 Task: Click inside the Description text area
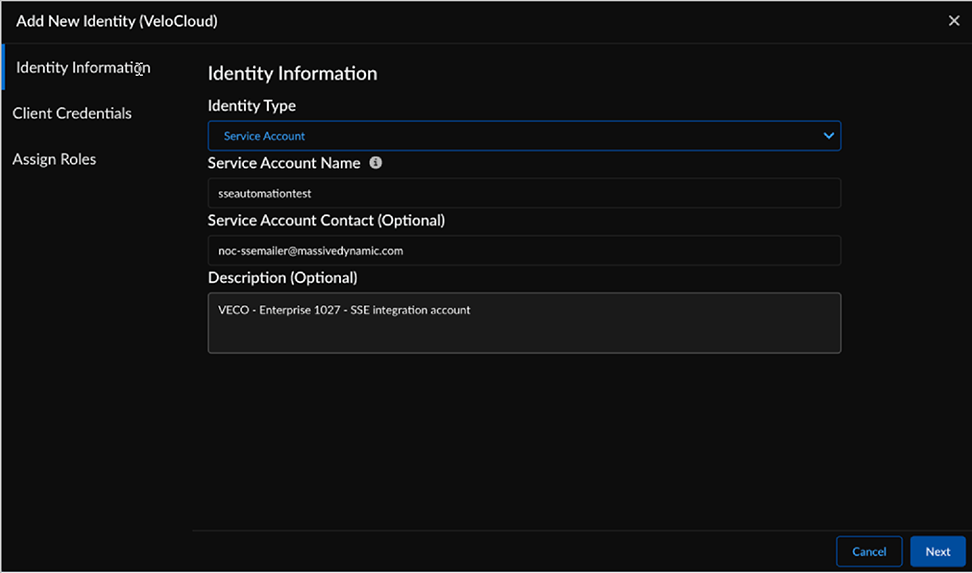coord(523,323)
